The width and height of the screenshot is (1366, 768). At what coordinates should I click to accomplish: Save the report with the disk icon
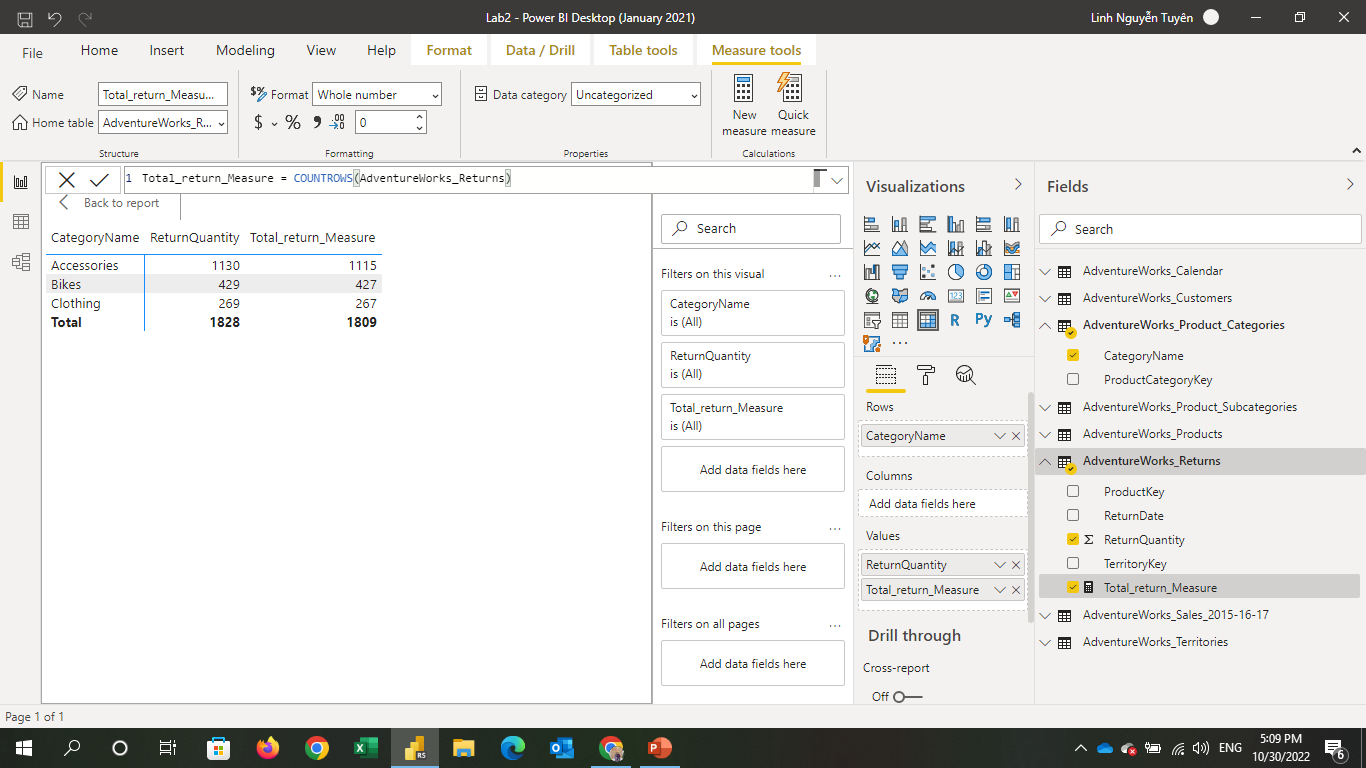(x=25, y=18)
